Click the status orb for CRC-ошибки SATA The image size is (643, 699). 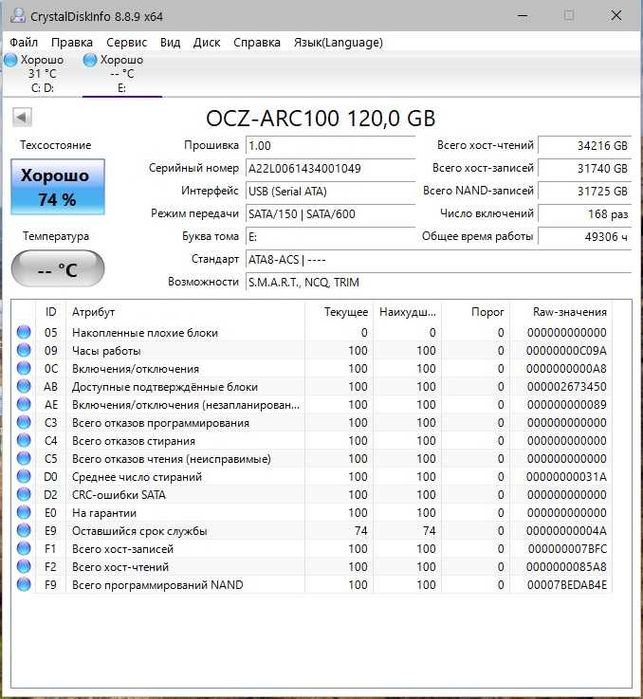(24, 494)
